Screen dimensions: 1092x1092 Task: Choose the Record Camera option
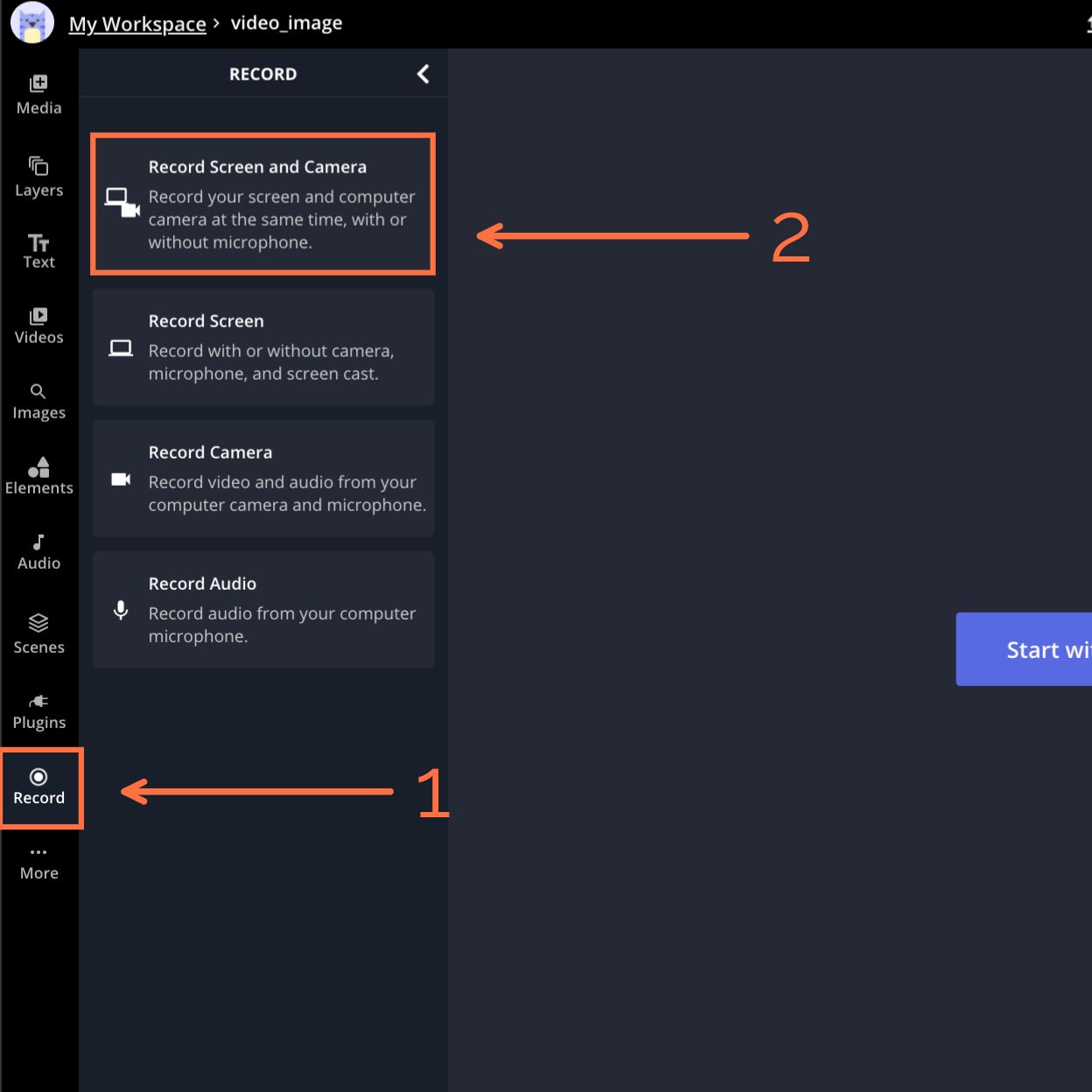point(263,479)
